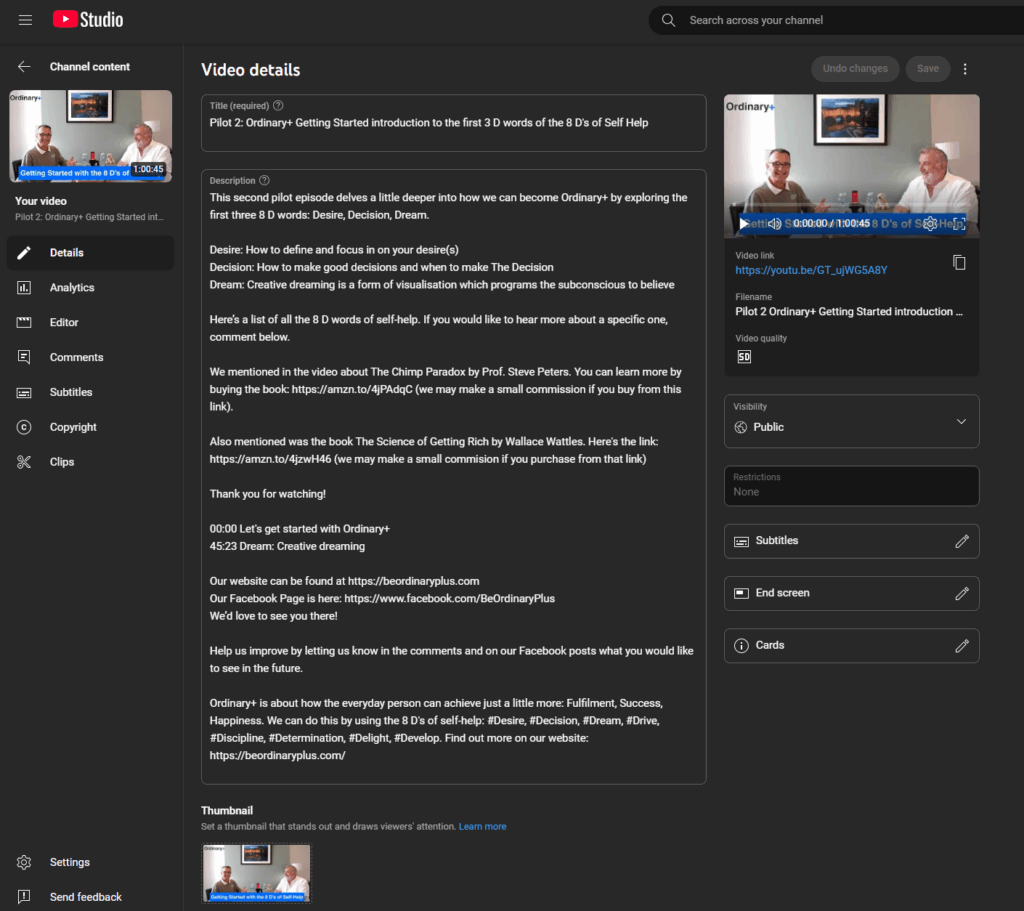Edit Subtitles using the pencil icon
1024x911 pixels.
962,541
